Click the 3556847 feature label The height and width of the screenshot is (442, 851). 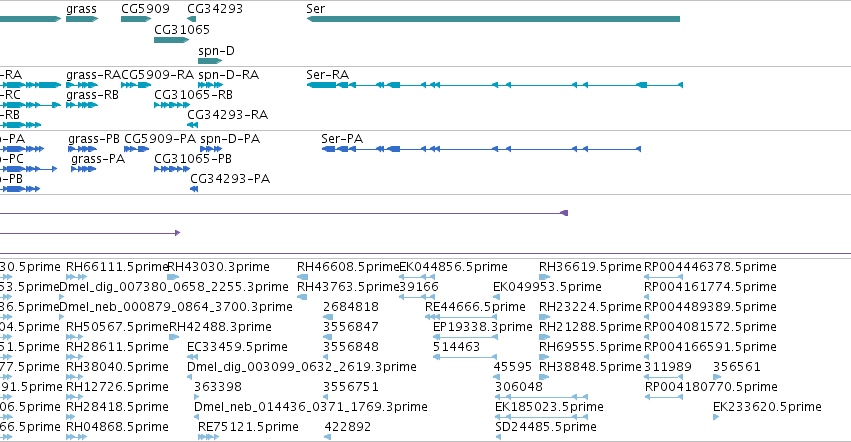click(x=351, y=327)
